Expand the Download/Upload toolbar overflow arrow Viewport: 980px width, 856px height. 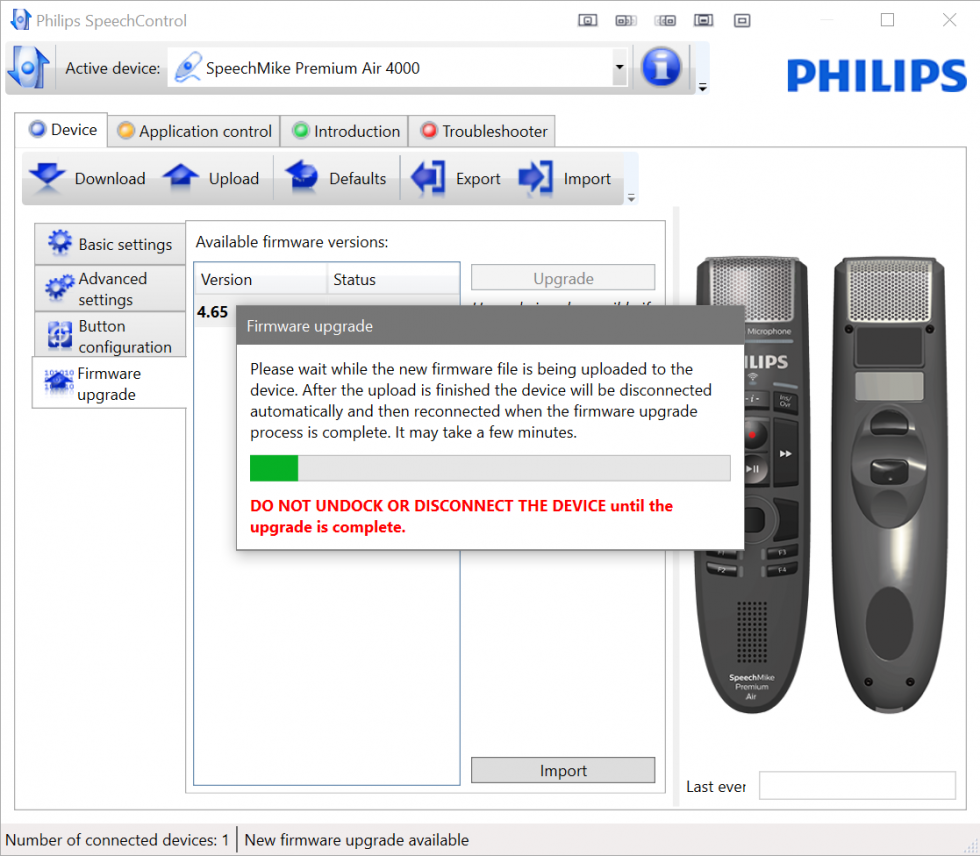pyautogui.click(x=630, y=198)
